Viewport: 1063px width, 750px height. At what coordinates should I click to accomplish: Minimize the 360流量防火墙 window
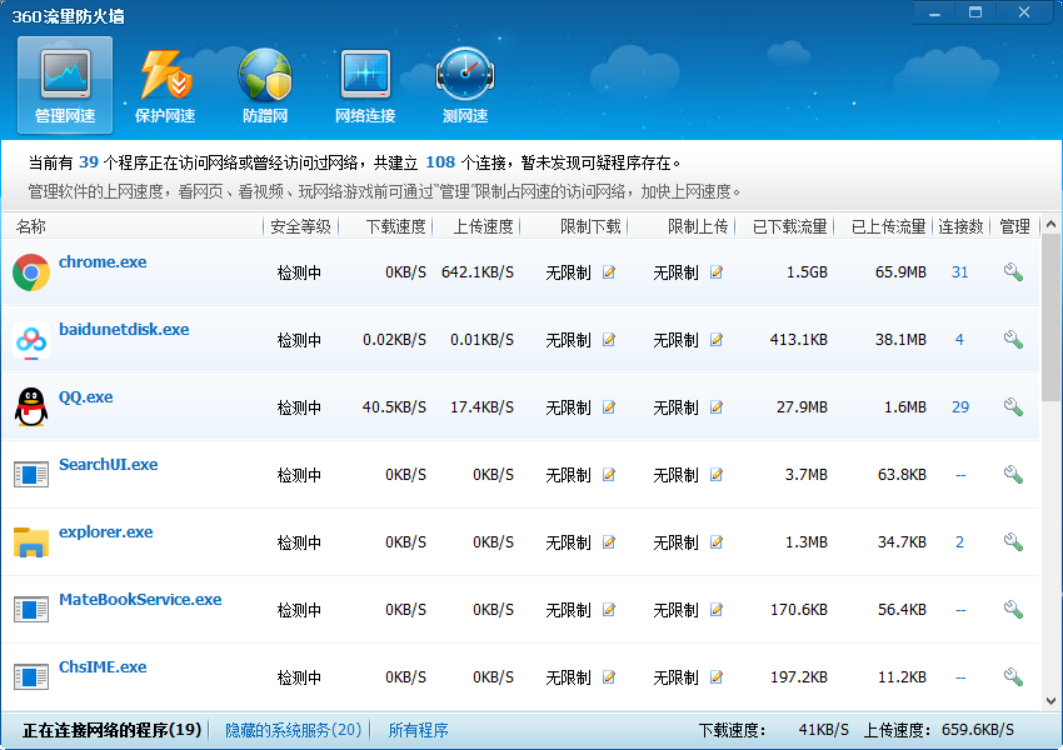coord(935,13)
